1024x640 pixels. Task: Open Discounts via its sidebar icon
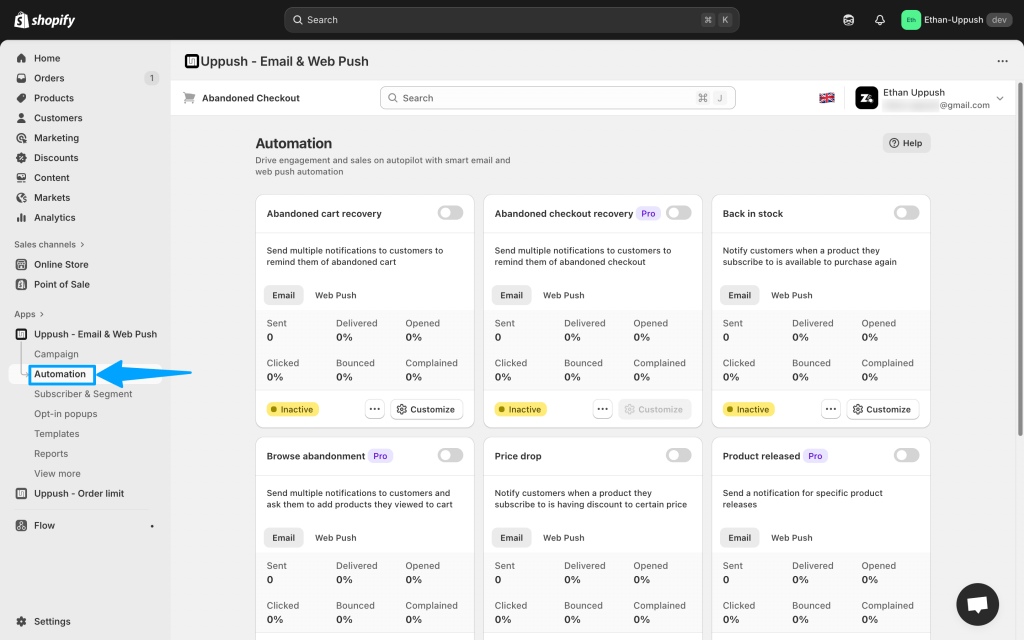[22, 158]
